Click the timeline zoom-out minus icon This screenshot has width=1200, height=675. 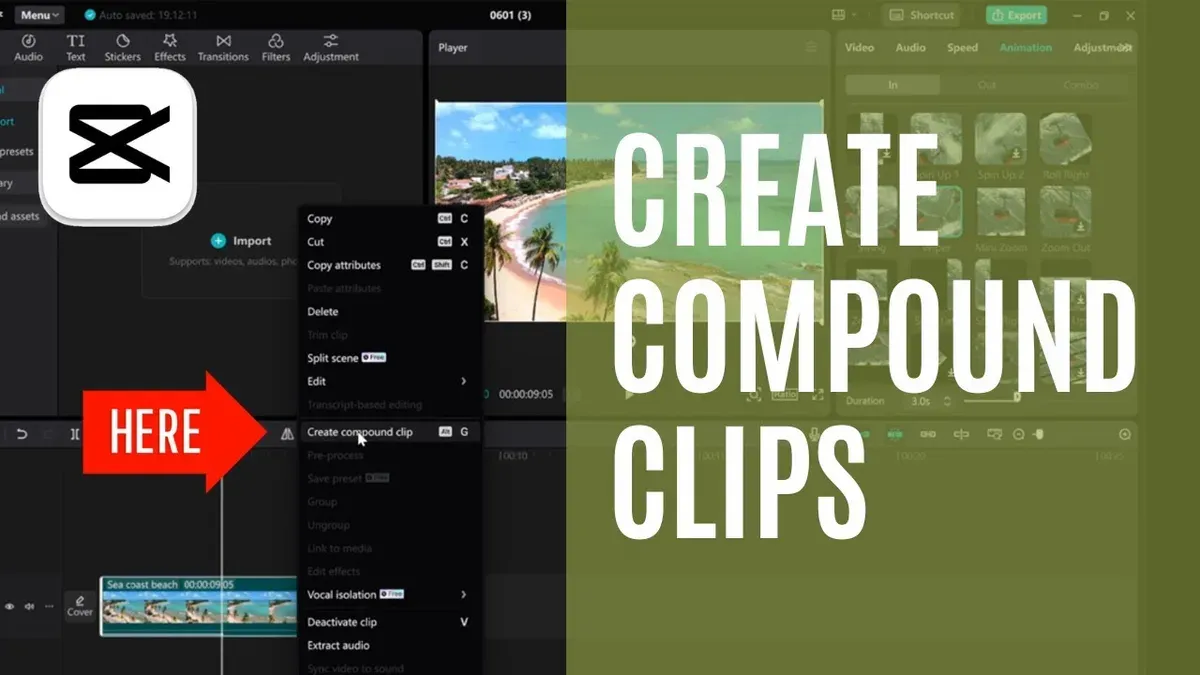[x=1019, y=434]
